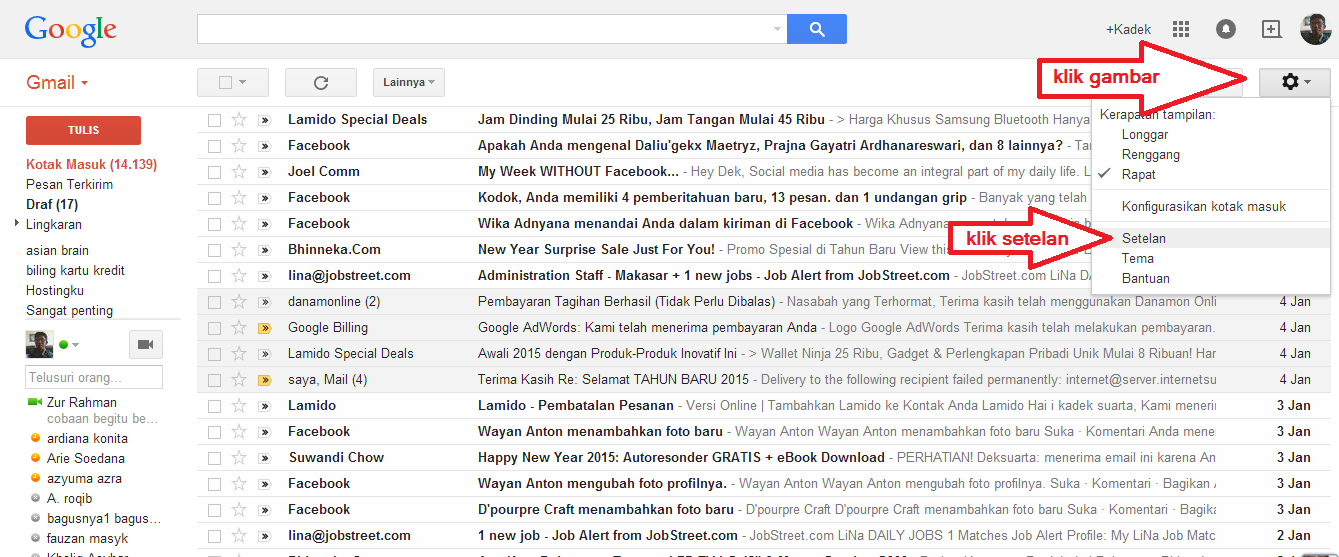Star the danamonline email
The height and width of the screenshot is (557, 1339).
click(239, 302)
